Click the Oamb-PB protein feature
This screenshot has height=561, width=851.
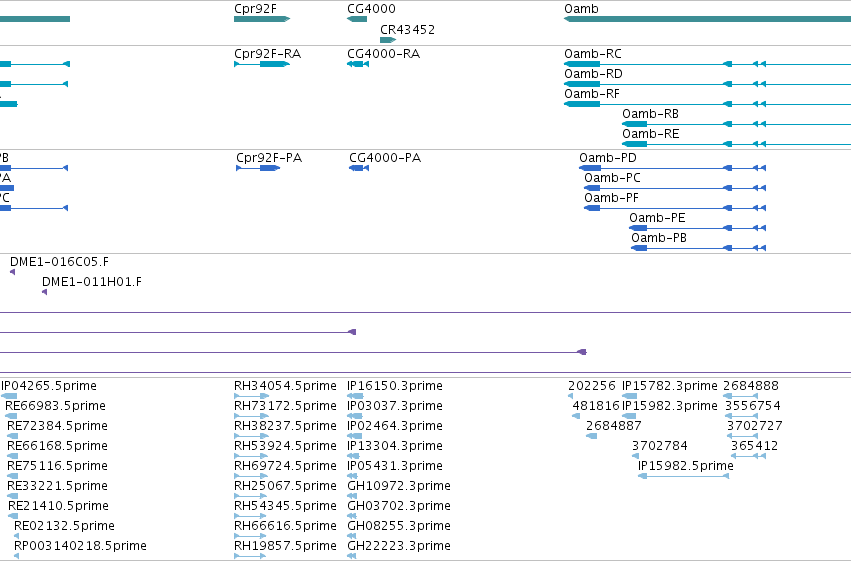click(x=698, y=248)
